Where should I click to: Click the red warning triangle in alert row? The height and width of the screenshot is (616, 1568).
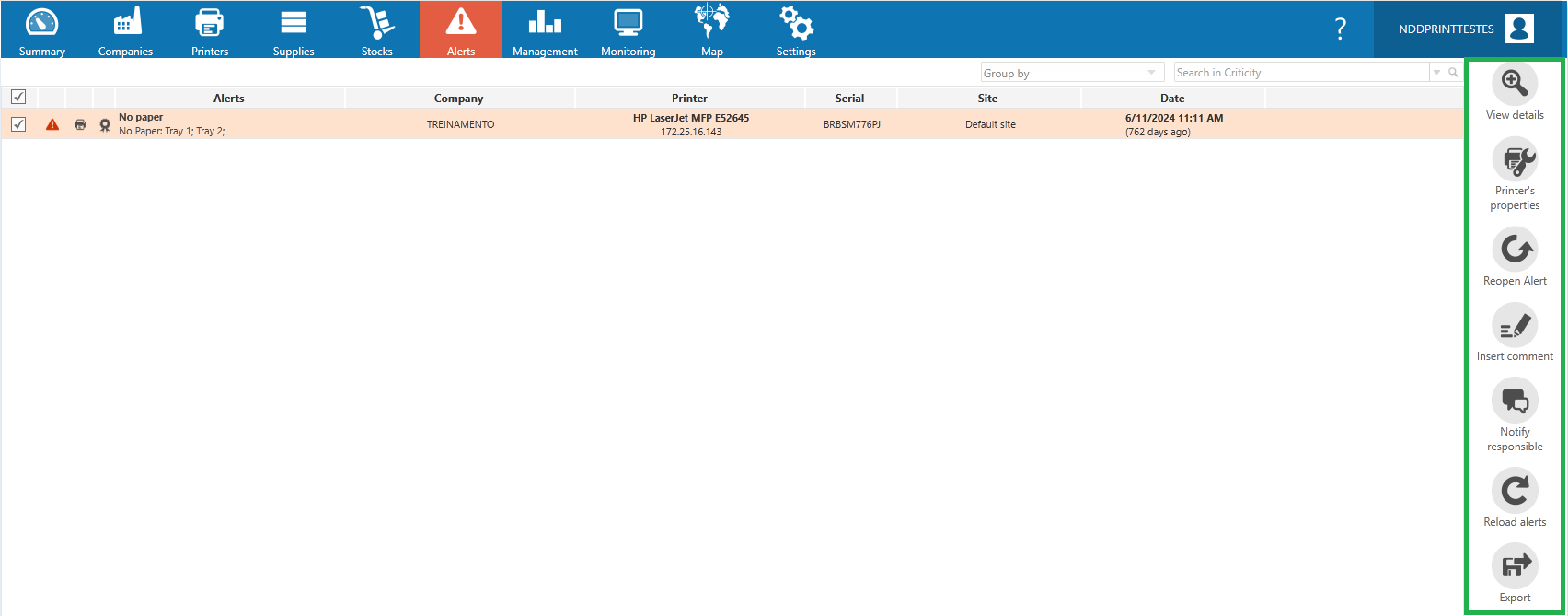(52, 124)
